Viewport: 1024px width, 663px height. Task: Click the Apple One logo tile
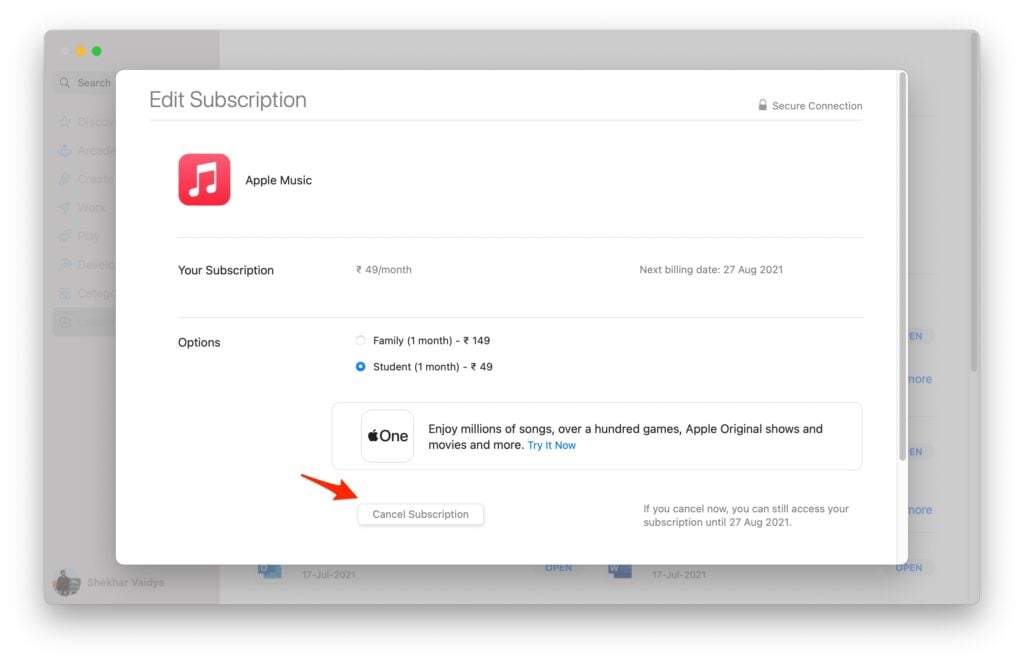pyautogui.click(x=387, y=436)
